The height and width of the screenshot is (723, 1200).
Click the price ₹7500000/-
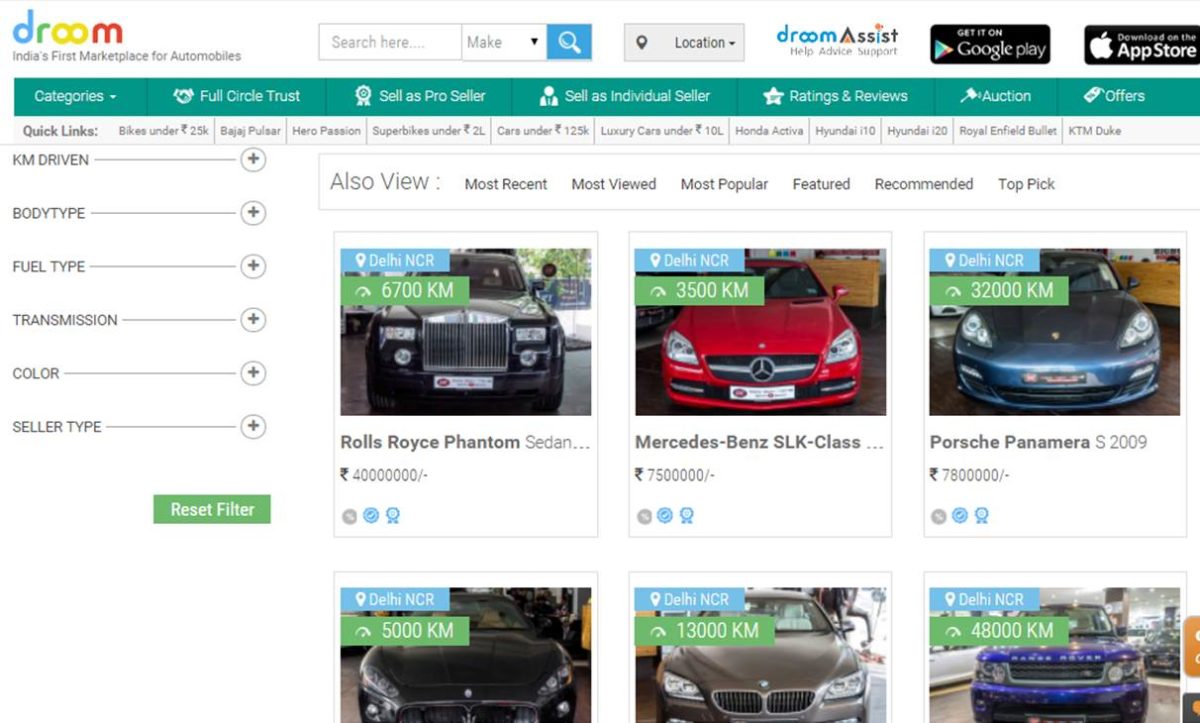pyautogui.click(x=675, y=475)
